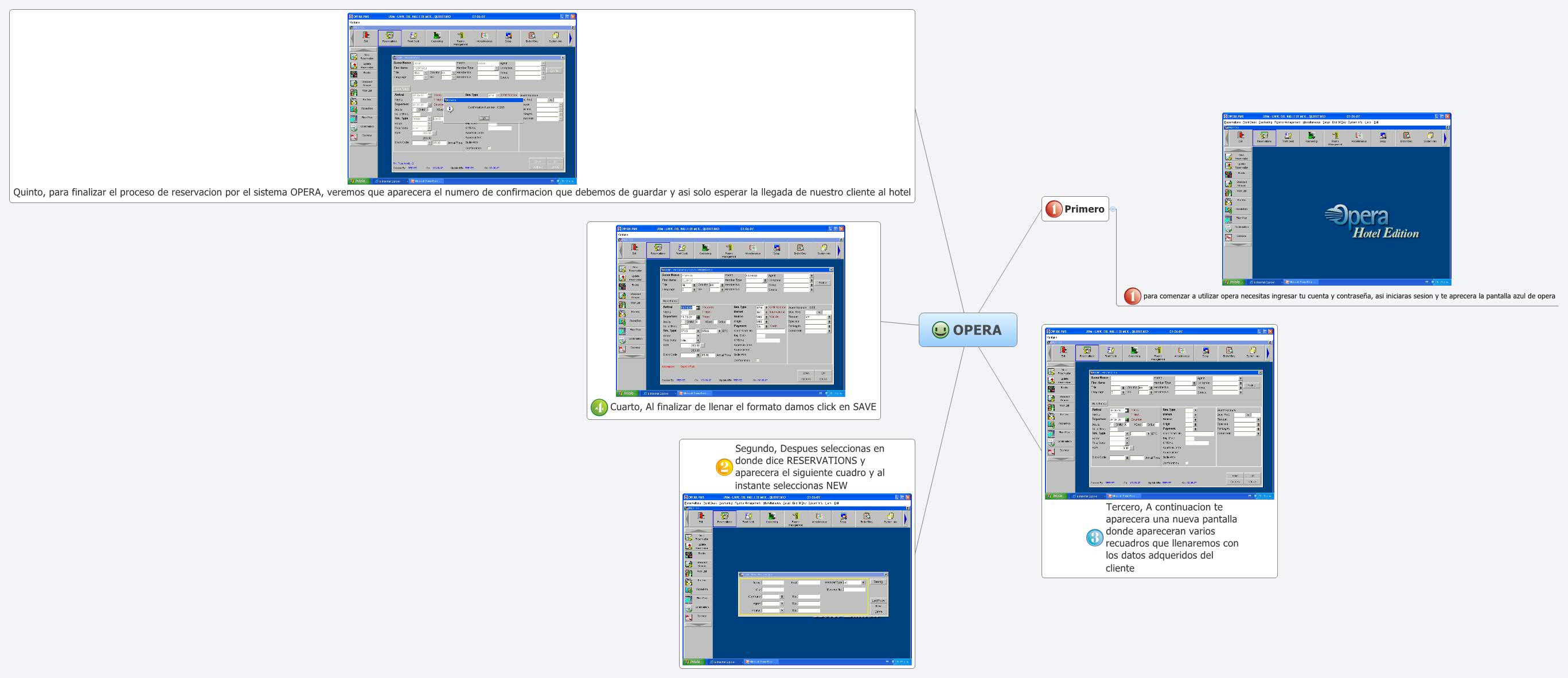Click the red number 1 marker beside Primero
1568x678 pixels.
click(1053, 209)
